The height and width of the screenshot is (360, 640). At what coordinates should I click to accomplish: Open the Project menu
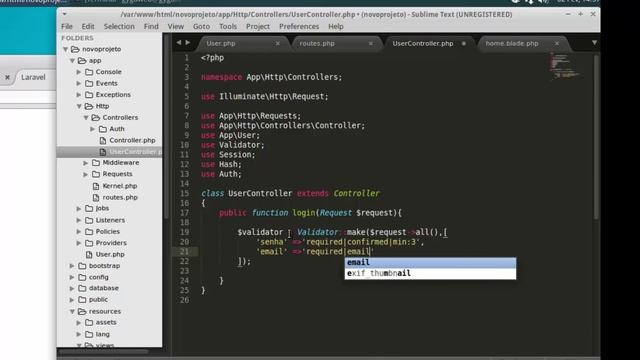coord(258,27)
